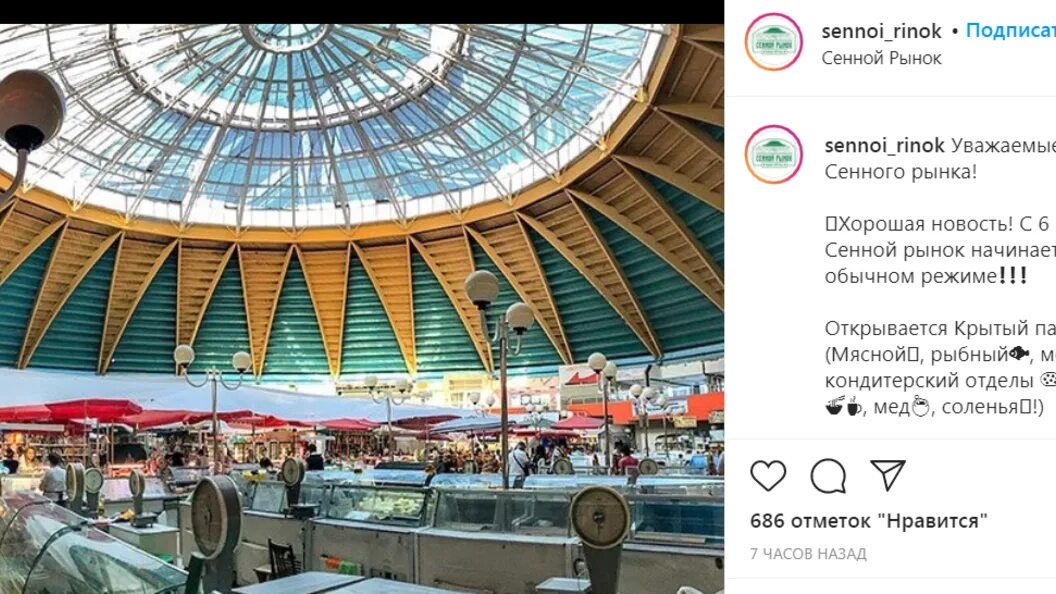Open the post timestamp 7 часов назад

click(808, 554)
